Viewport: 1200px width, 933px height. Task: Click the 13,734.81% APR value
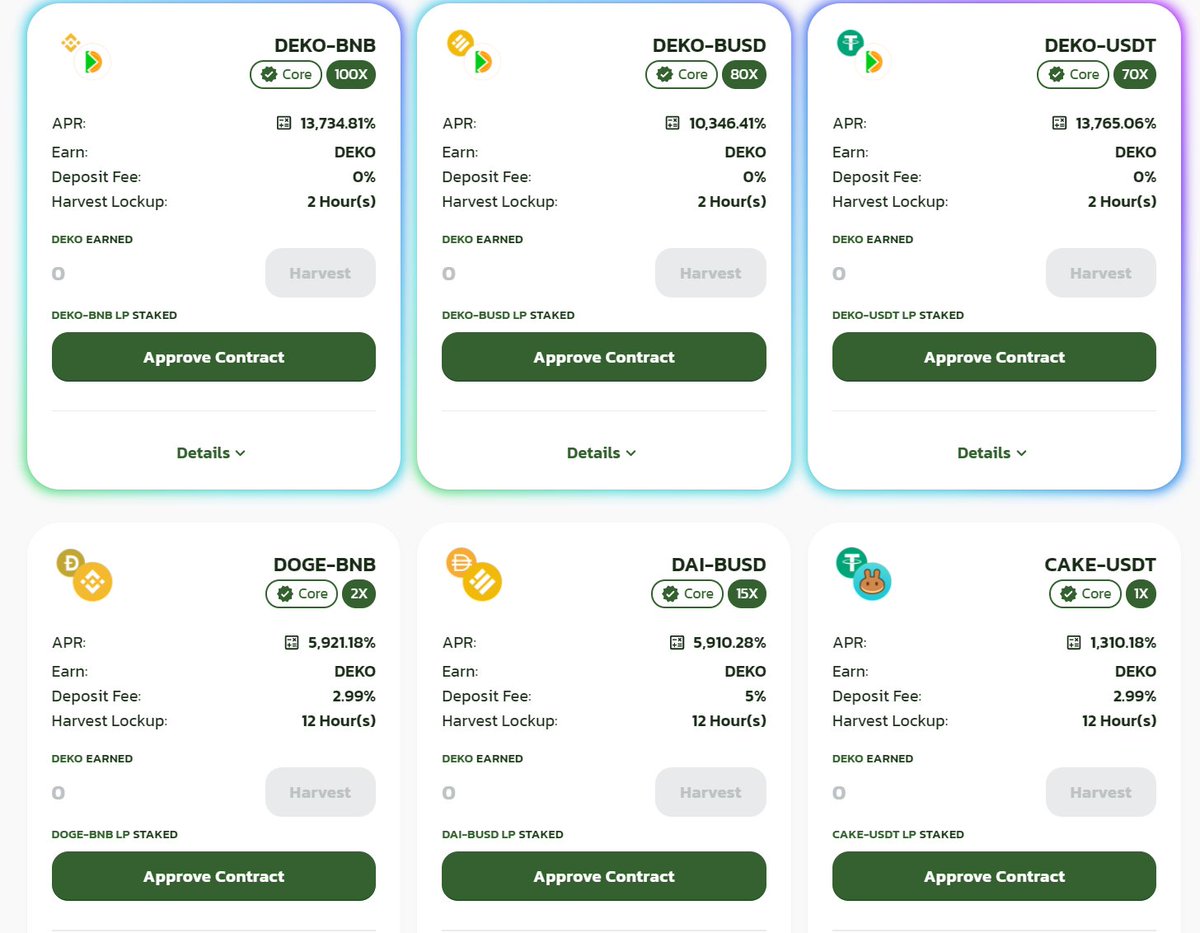(338, 123)
